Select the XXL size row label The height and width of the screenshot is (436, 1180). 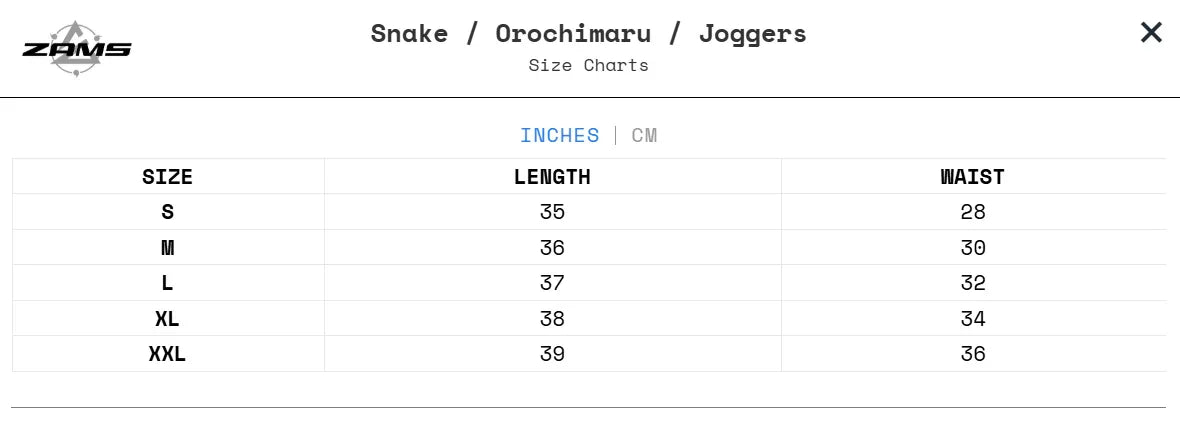pyautogui.click(x=167, y=354)
